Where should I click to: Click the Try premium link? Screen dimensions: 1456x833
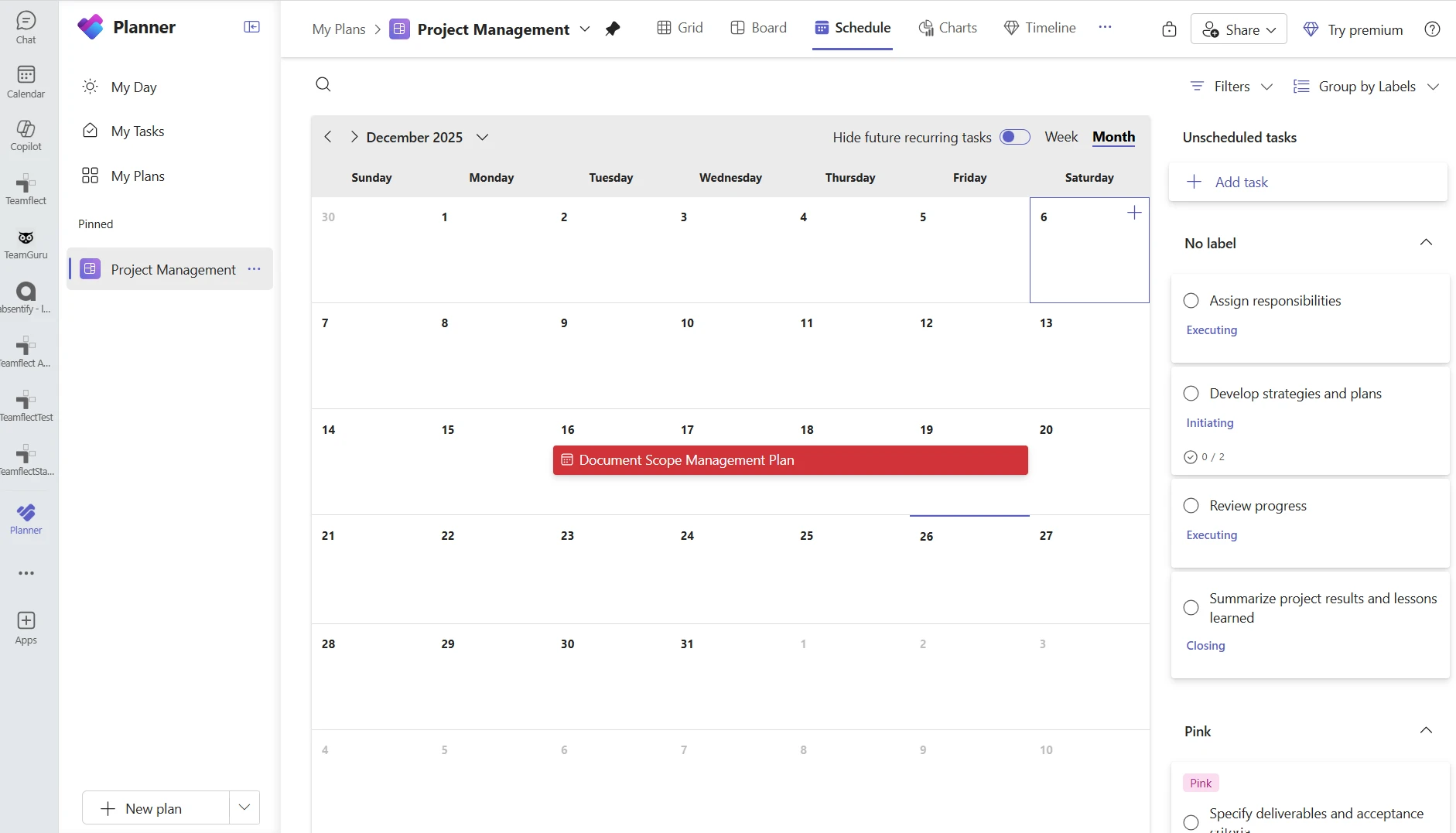coord(1352,29)
